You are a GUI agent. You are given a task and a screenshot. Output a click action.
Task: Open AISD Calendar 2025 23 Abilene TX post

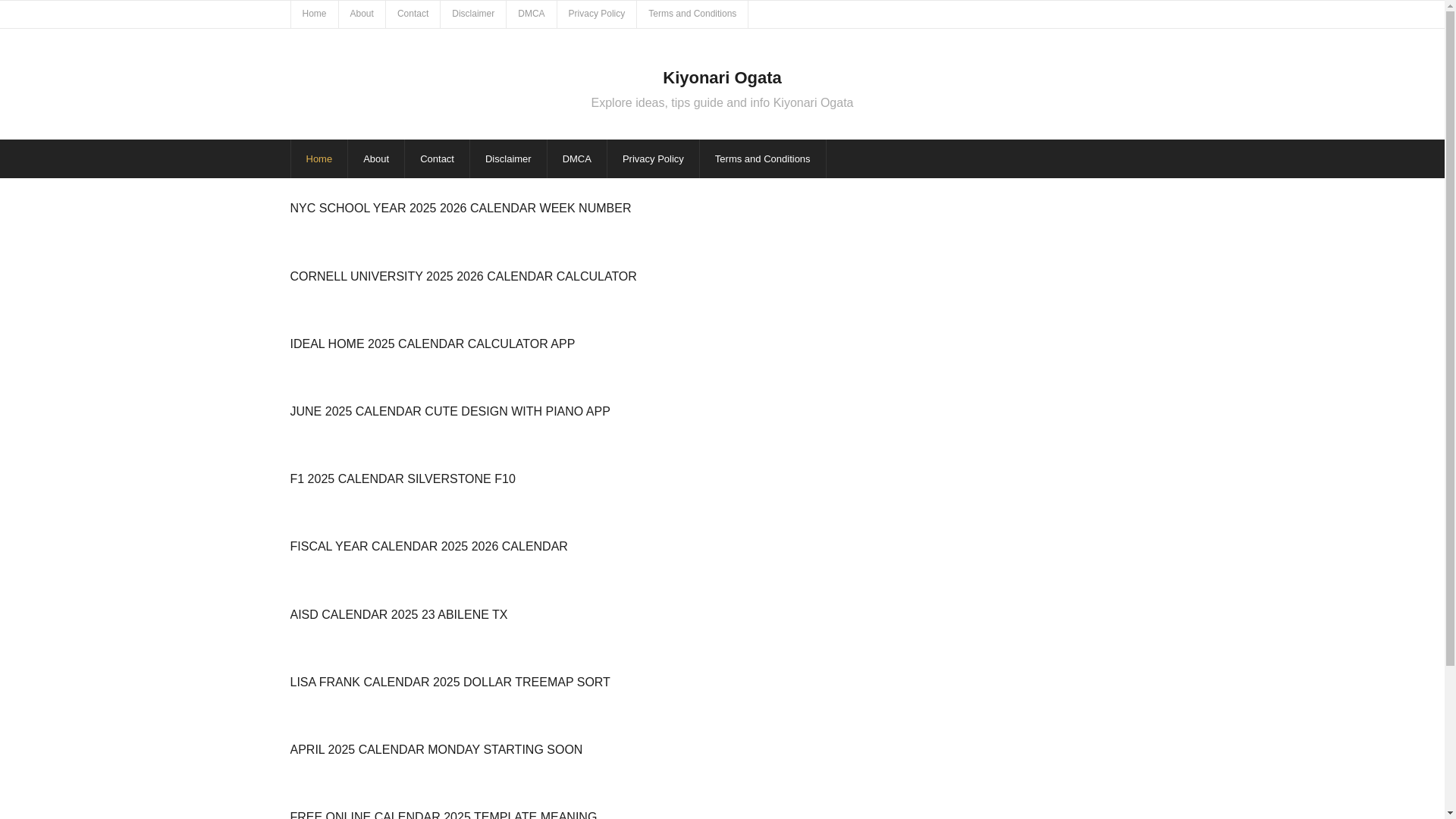(399, 614)
